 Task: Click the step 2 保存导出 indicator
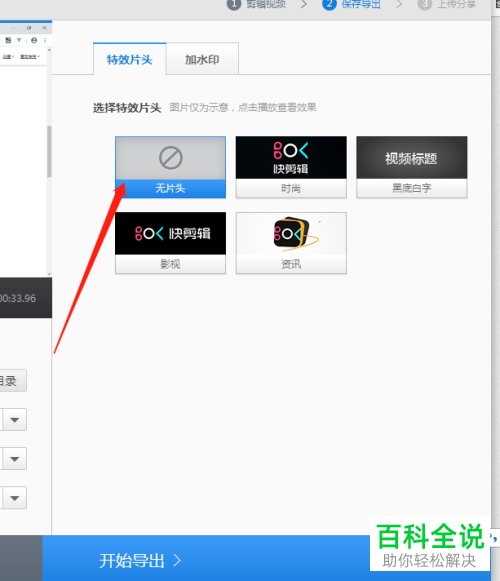pyautogui.click(x=351, y=4)
